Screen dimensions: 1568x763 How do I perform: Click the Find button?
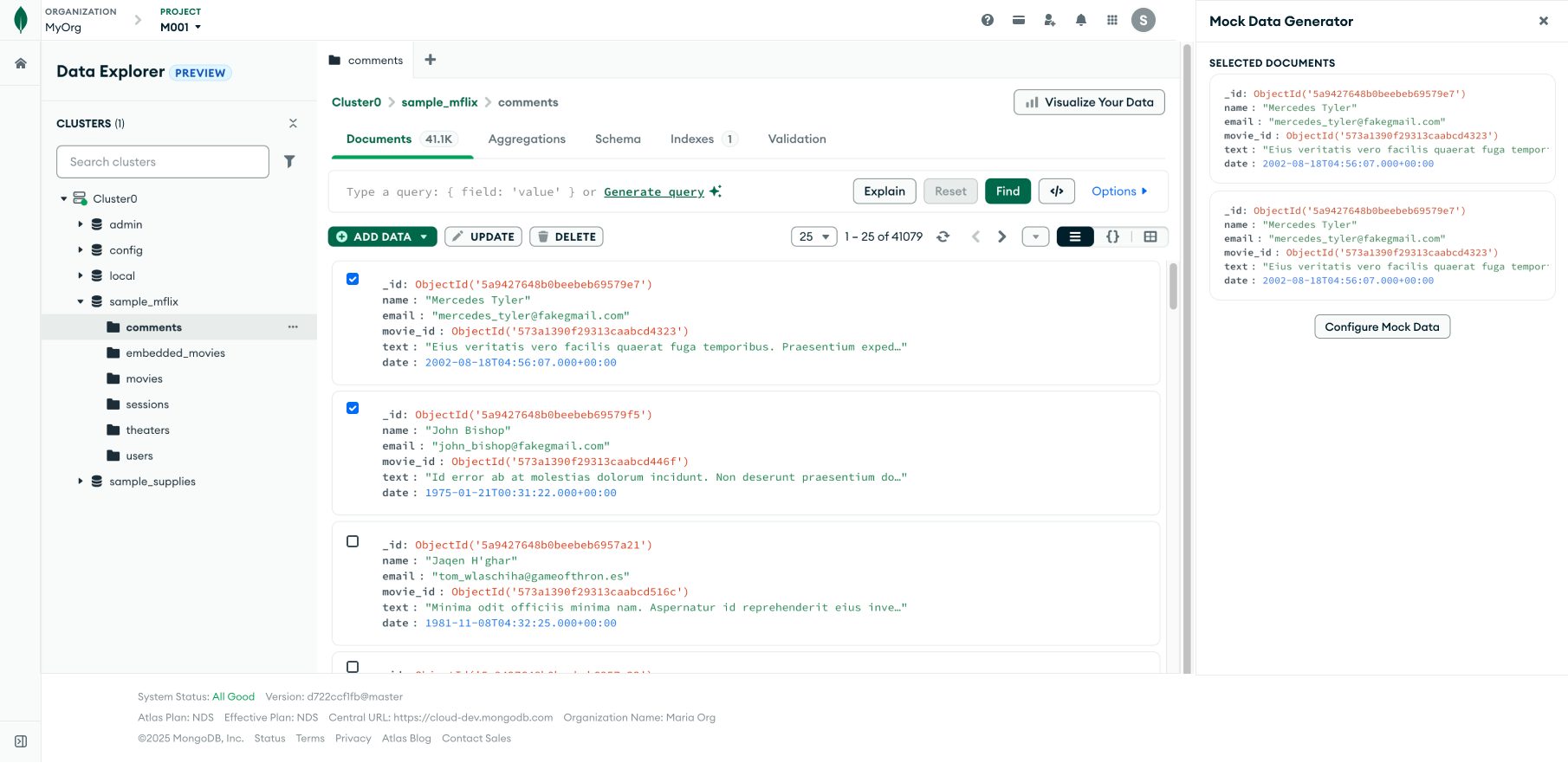(1008, 191)
